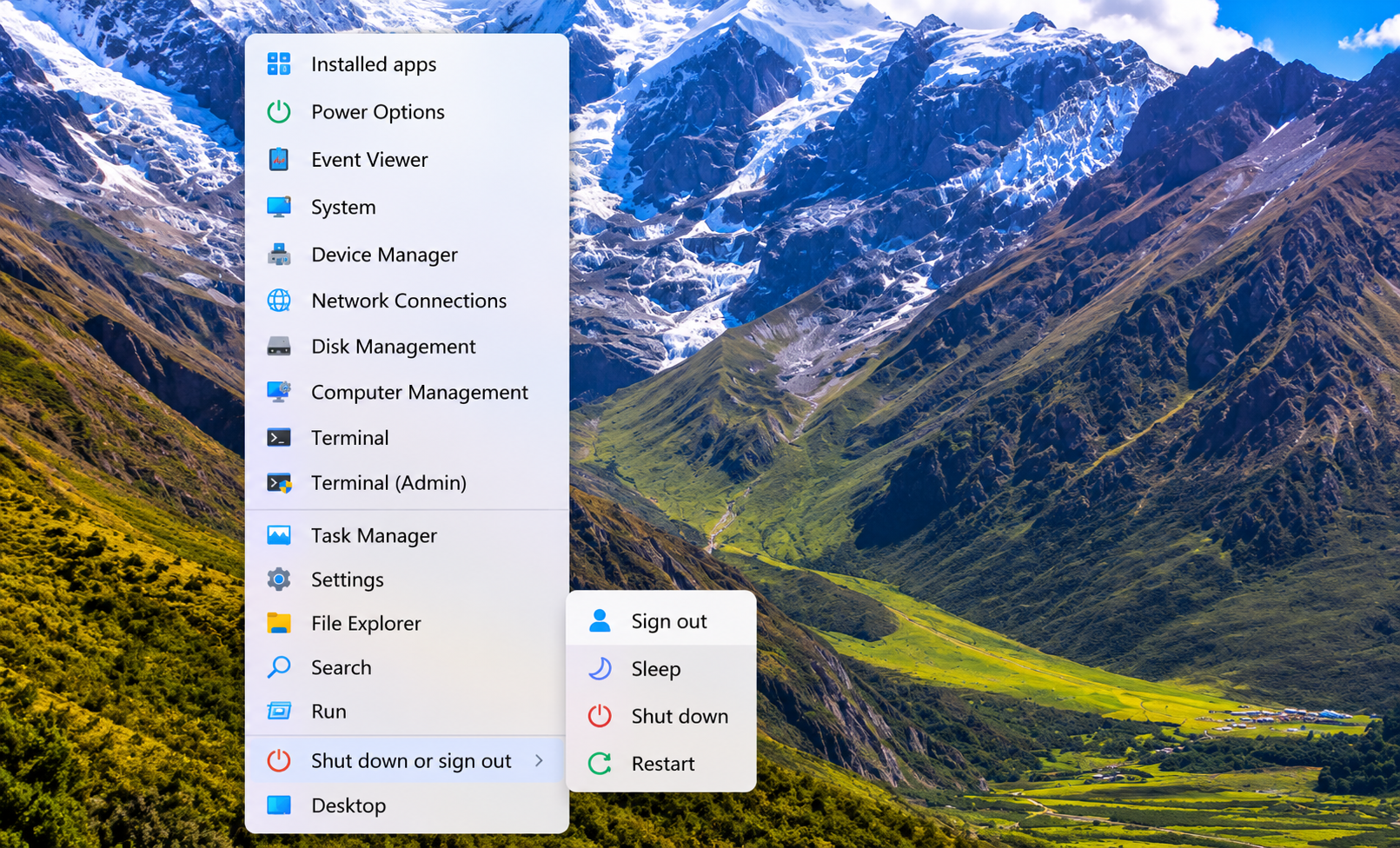This screenshot has width=1400, height=848.
Task: Click the Installed apps grid icon
Action: [279, 63]
